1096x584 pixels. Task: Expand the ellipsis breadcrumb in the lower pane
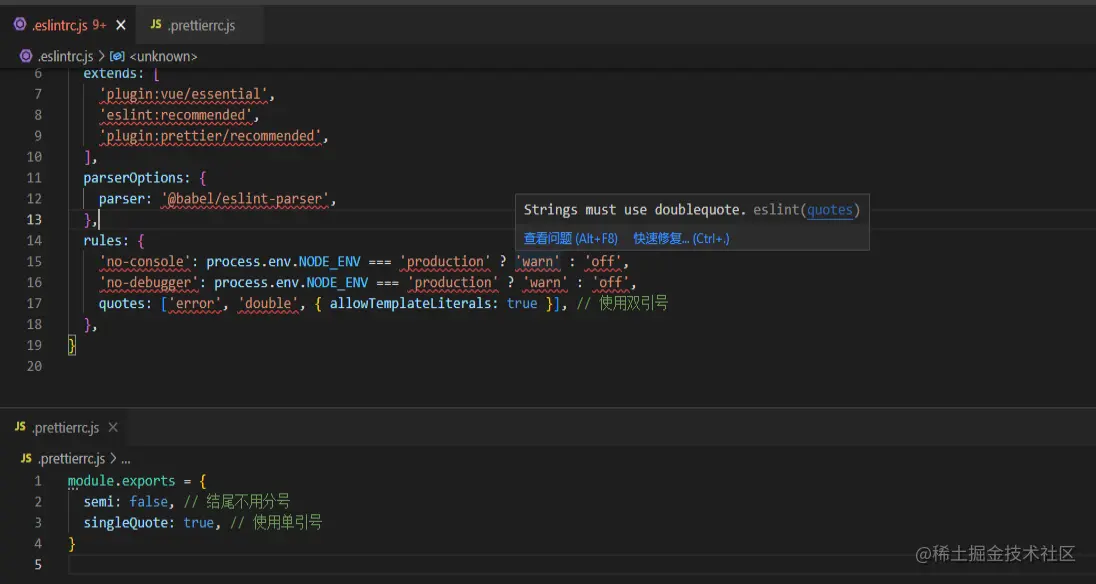tap(125, 459)
